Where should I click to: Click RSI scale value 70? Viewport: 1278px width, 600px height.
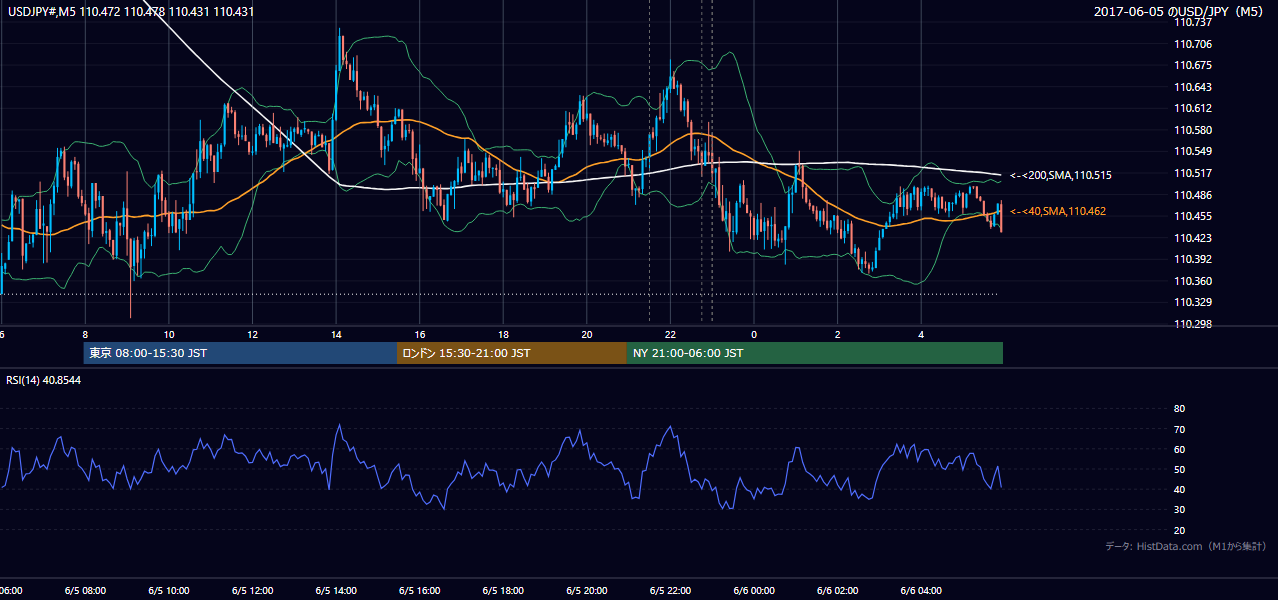tap(1179, 429)
